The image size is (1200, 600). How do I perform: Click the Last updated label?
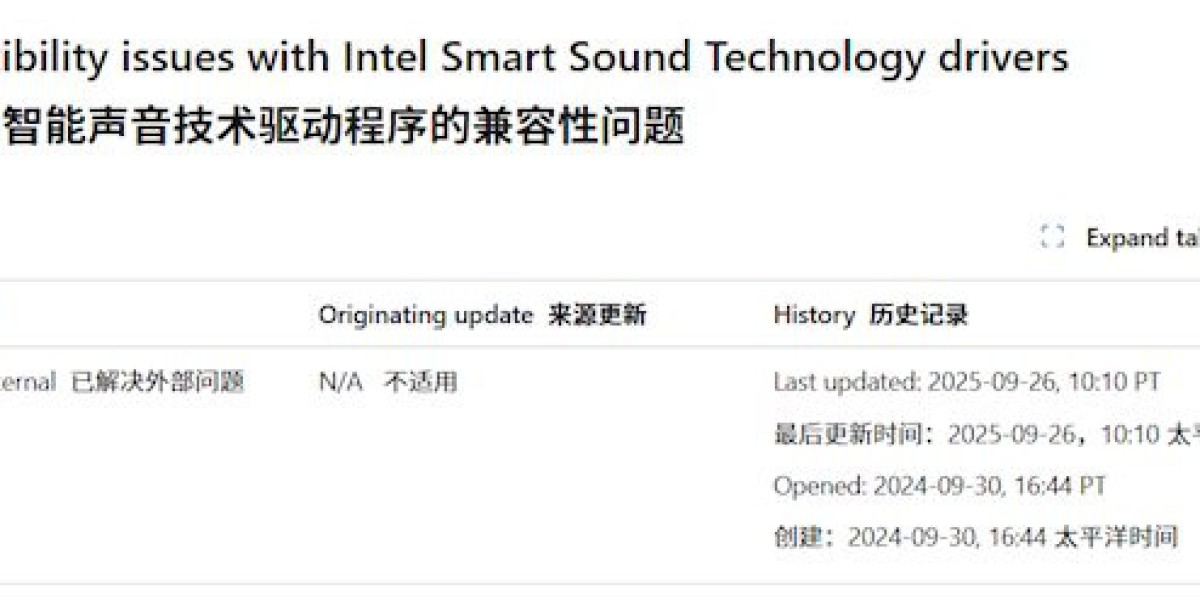847,382
